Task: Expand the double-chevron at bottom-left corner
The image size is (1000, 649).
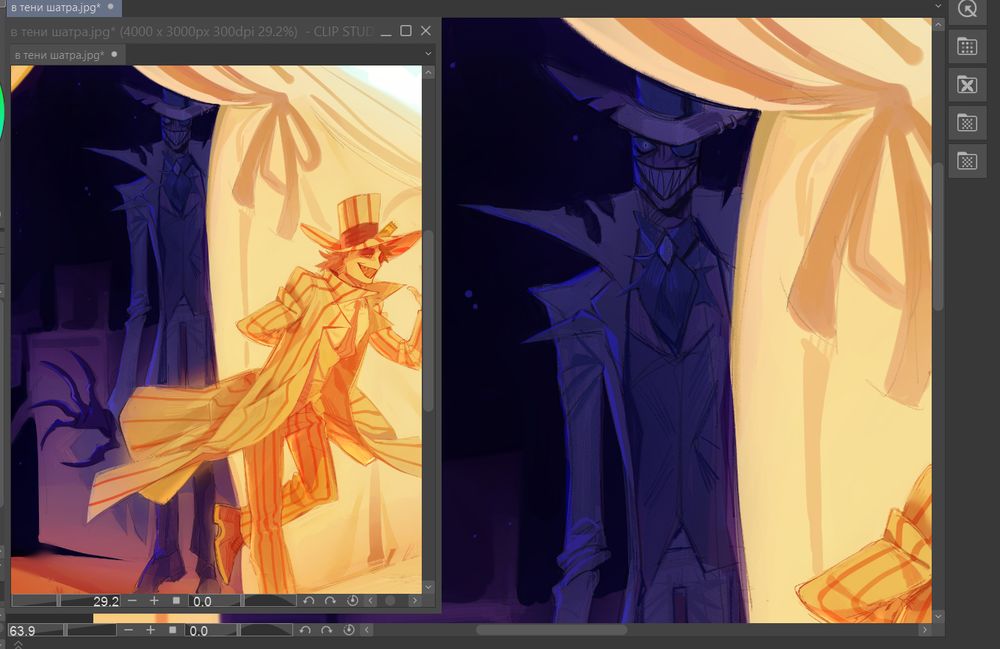Action: pyautogui.click(x=18, y=644)
